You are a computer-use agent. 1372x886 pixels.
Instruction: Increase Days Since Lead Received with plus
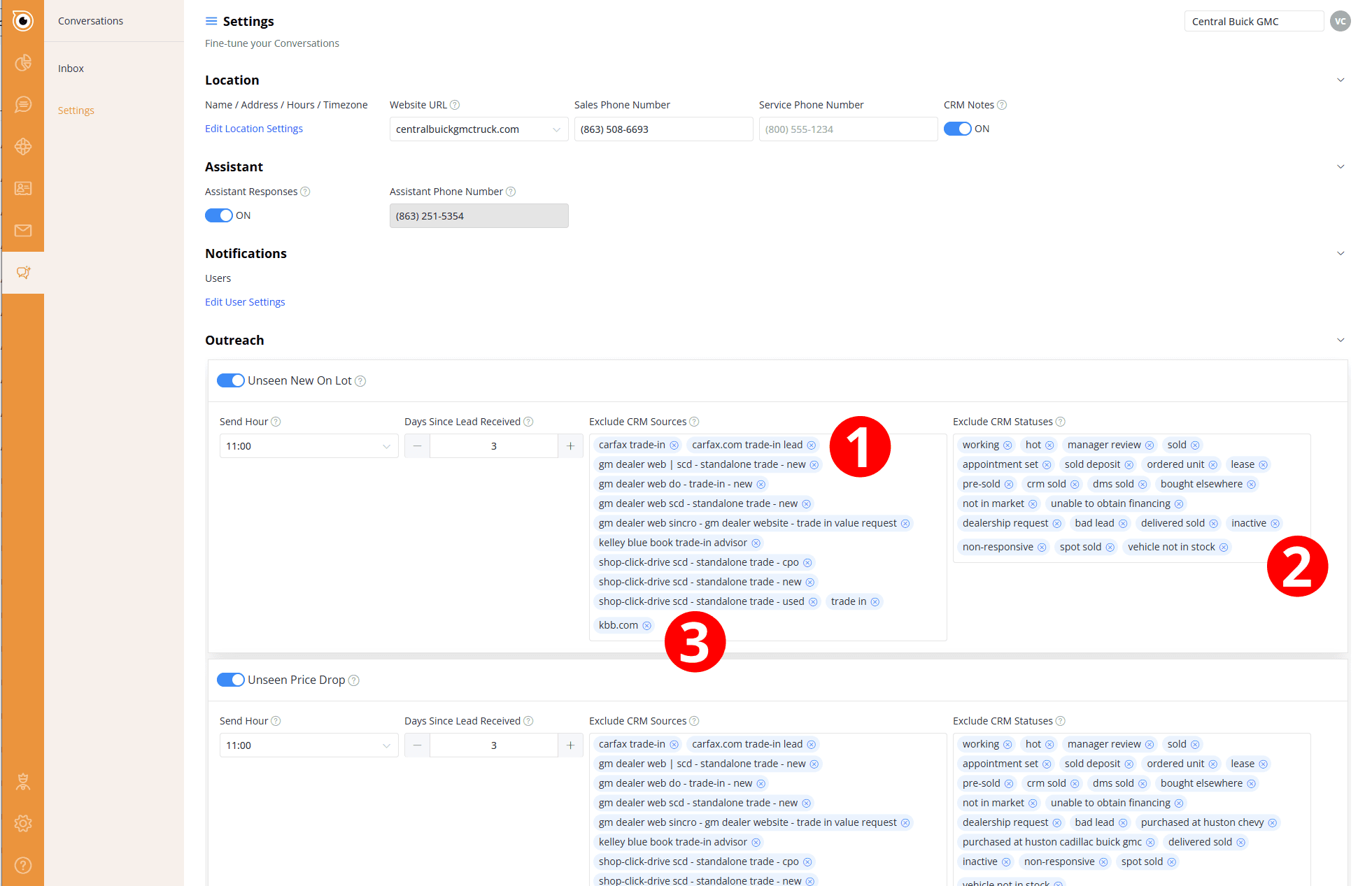coord(570,446)
